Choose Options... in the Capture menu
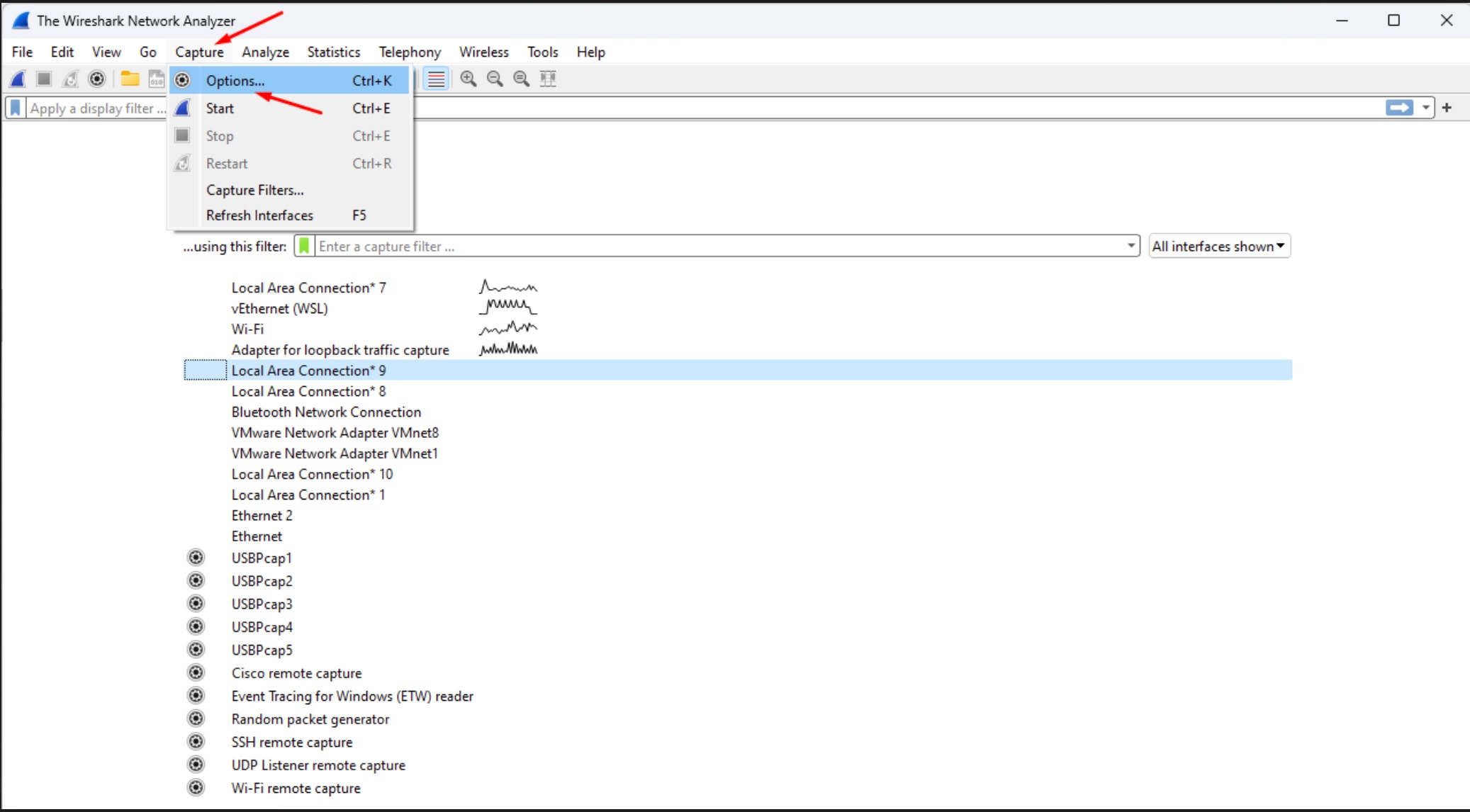 pyautogui.click(x=290, y=80)
